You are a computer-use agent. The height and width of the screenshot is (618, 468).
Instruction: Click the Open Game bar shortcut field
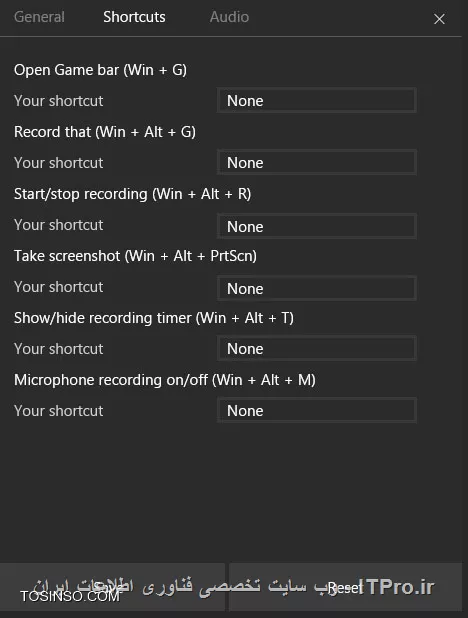[317, 101]
